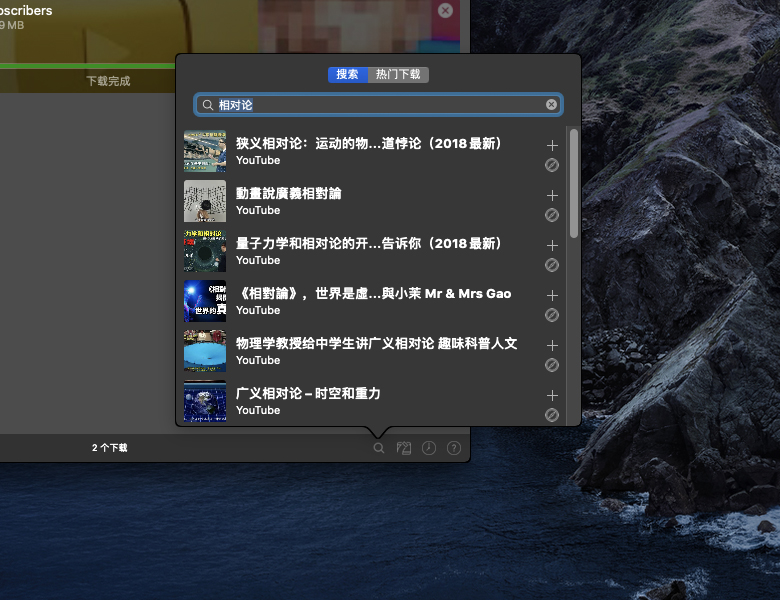Click the help question mark icon
The height and width of the screenshot is (600, 780).
(454, 448)
